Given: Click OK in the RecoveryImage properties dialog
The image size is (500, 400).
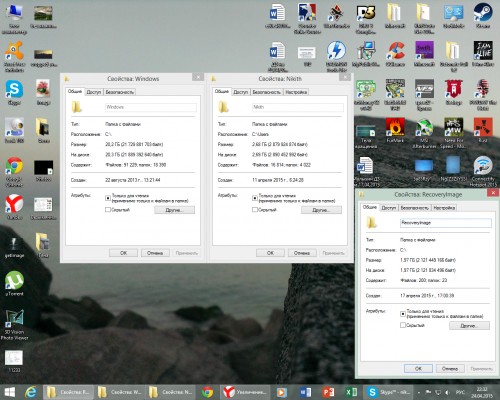Looking at the screenshot, I should point(418,369).
